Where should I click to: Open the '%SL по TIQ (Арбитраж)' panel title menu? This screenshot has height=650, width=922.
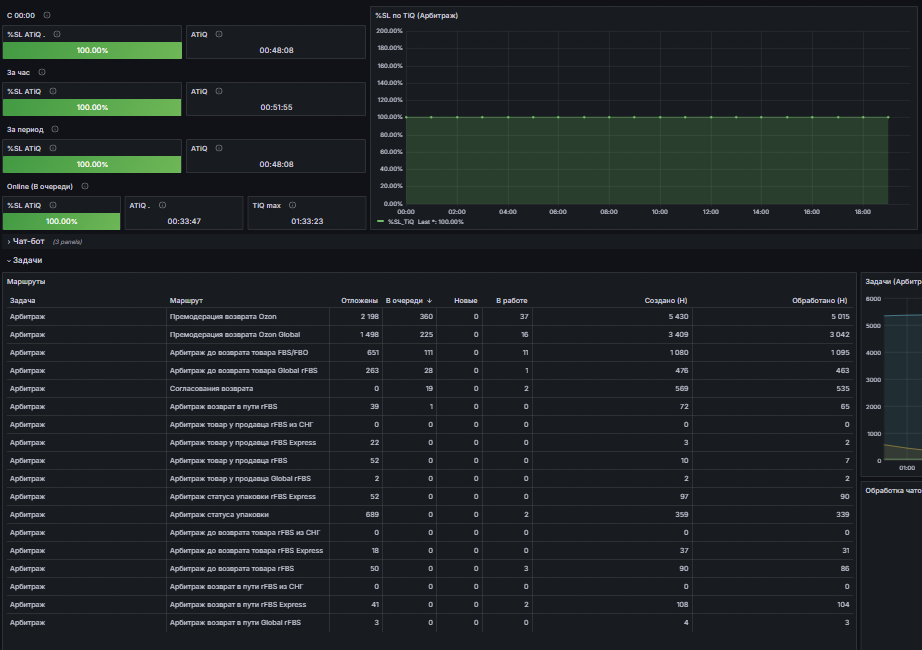pyautogui.click(x=416, y=15)
